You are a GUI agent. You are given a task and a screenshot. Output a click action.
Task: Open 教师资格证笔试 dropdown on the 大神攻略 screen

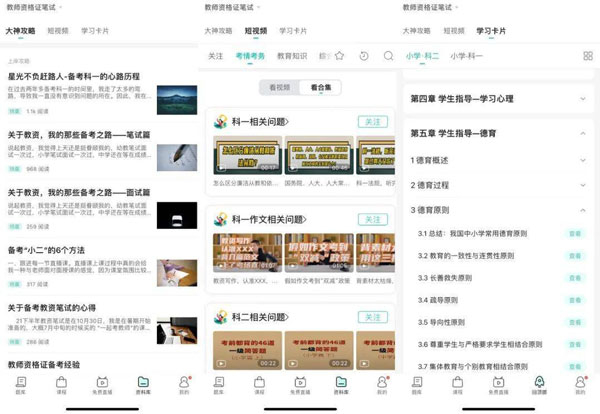(34, 7)
